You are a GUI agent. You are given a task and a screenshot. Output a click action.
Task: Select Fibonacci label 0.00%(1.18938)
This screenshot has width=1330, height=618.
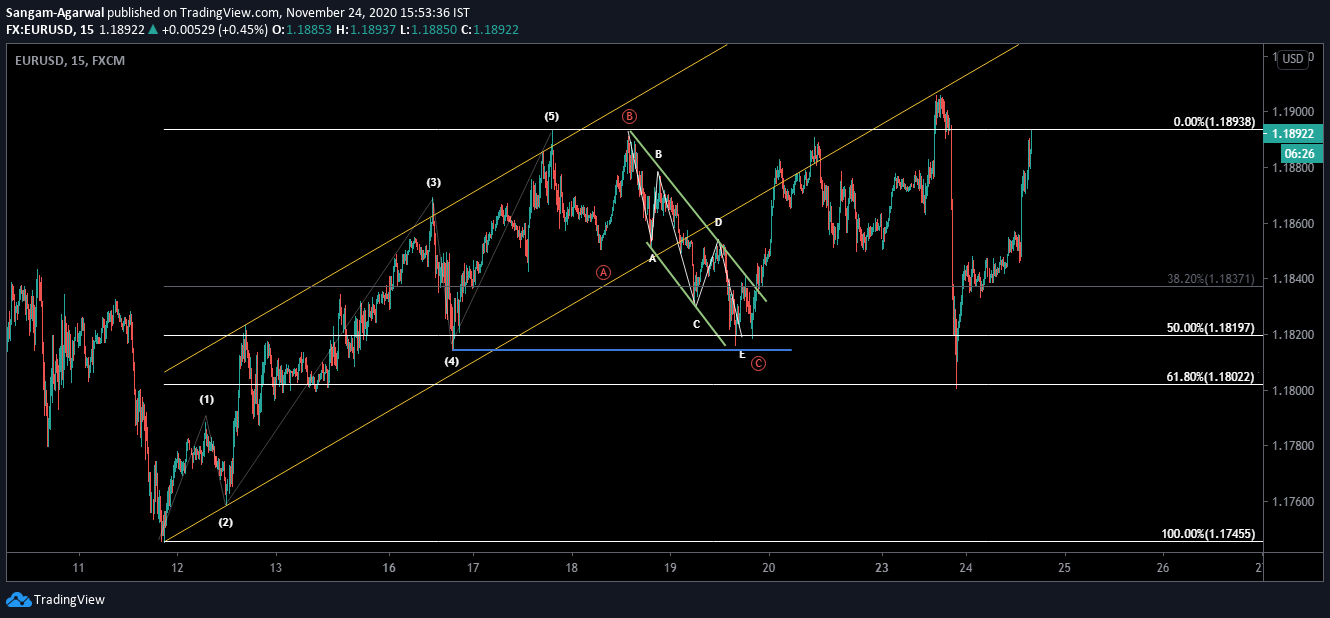[x=1214, y=122]
